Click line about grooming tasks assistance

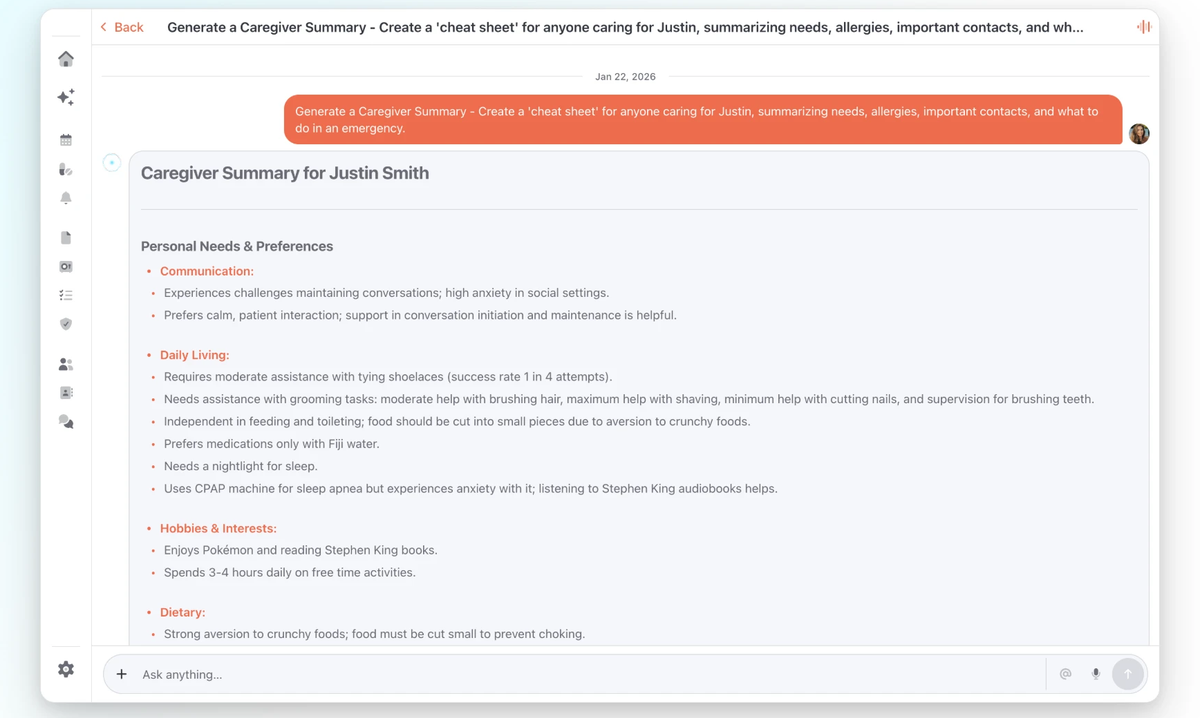click(x=629, y=399)
